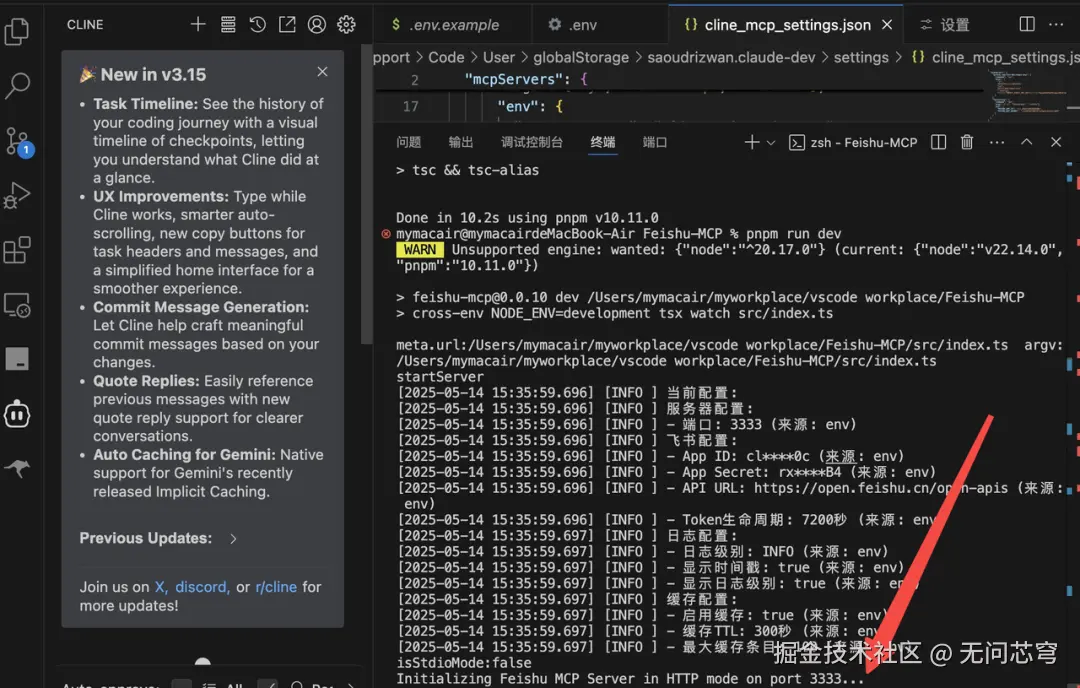The image size is (1080, 688).
Task: Open editor More Actions ellipsis
Action: (x=1056, y=24)
